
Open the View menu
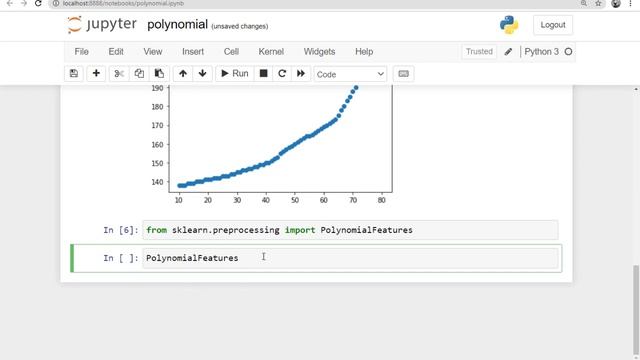point(153,51)
